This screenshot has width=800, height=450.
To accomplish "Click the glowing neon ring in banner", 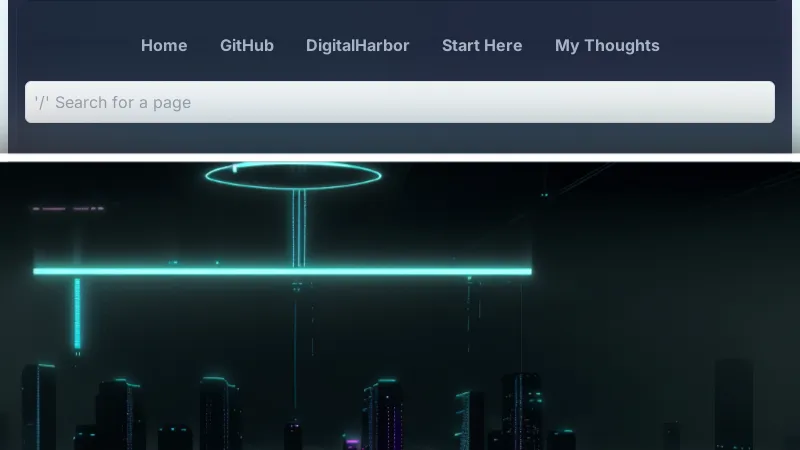I will click(293, 175).
